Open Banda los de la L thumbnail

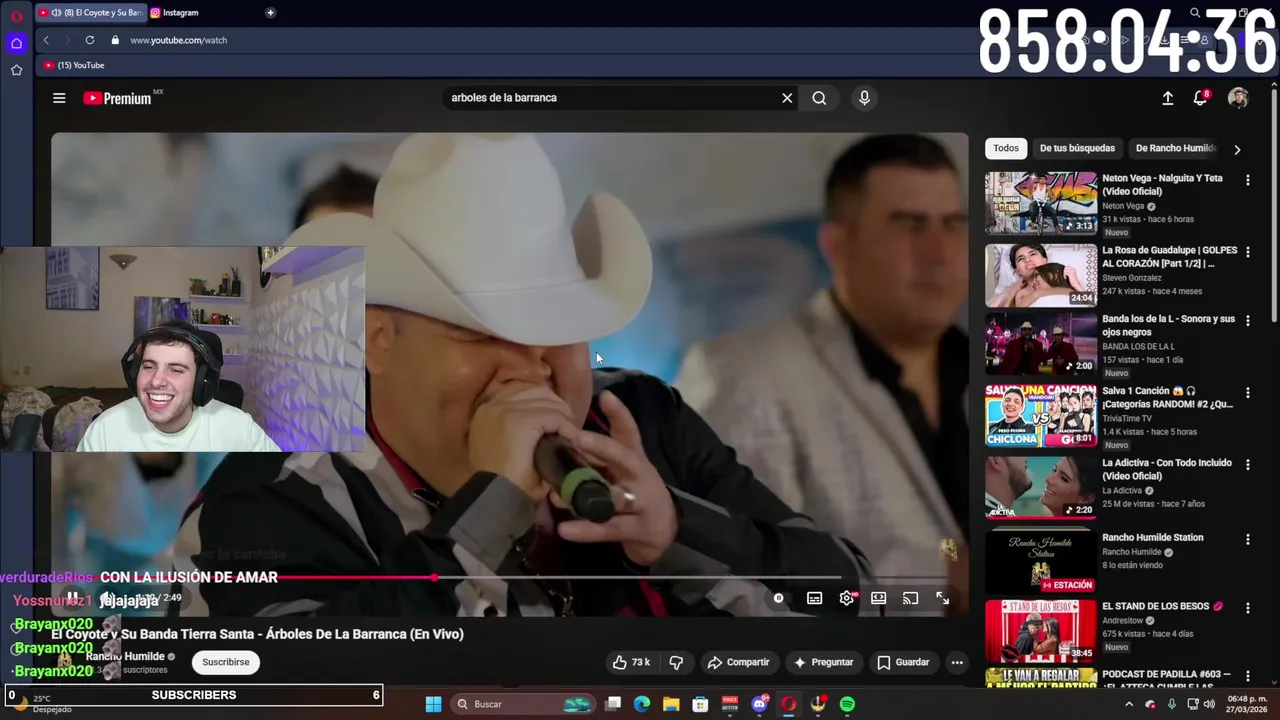point(1041,344)
